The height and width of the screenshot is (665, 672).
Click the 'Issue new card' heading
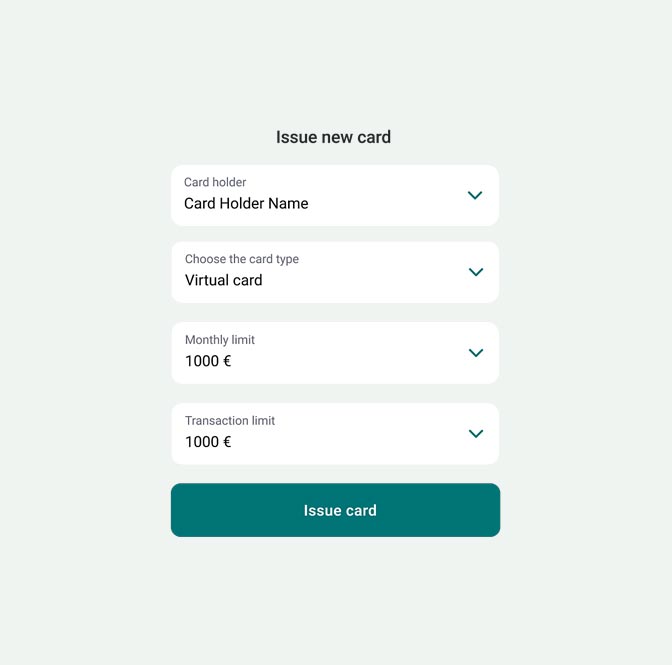[334, 138]
